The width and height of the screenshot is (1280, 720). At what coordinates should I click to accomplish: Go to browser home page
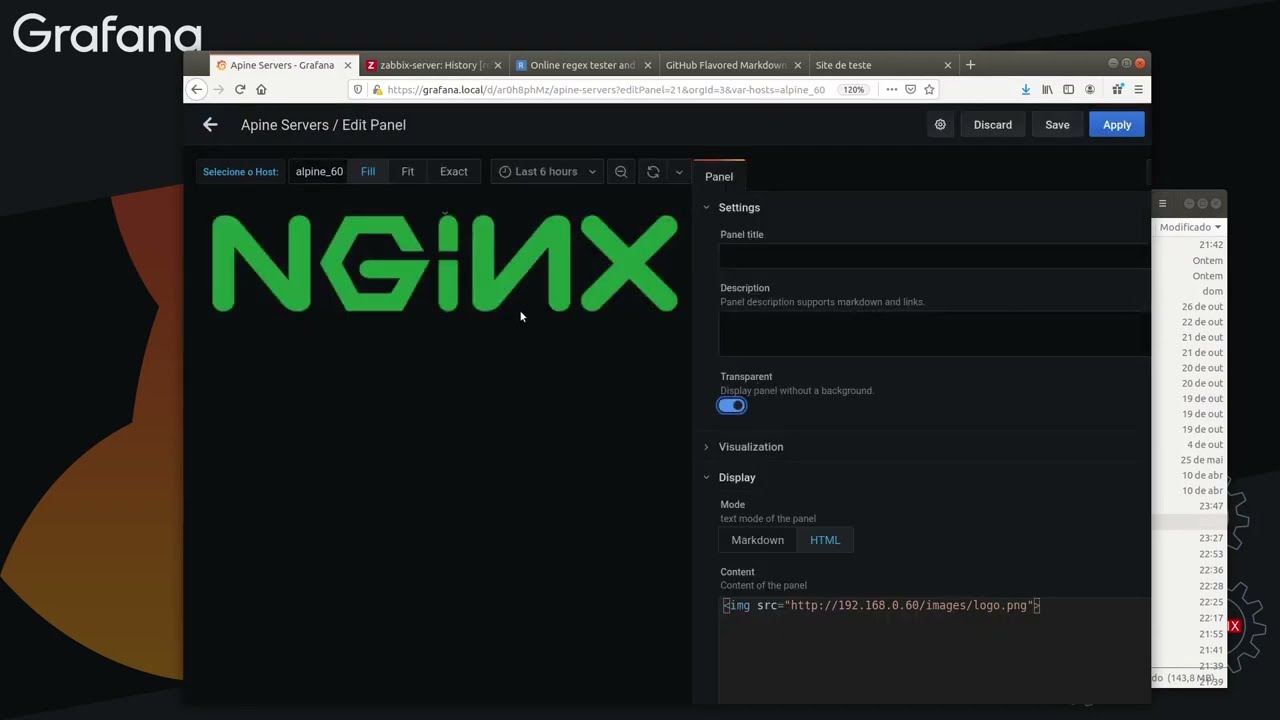click(x=261, y=89)
